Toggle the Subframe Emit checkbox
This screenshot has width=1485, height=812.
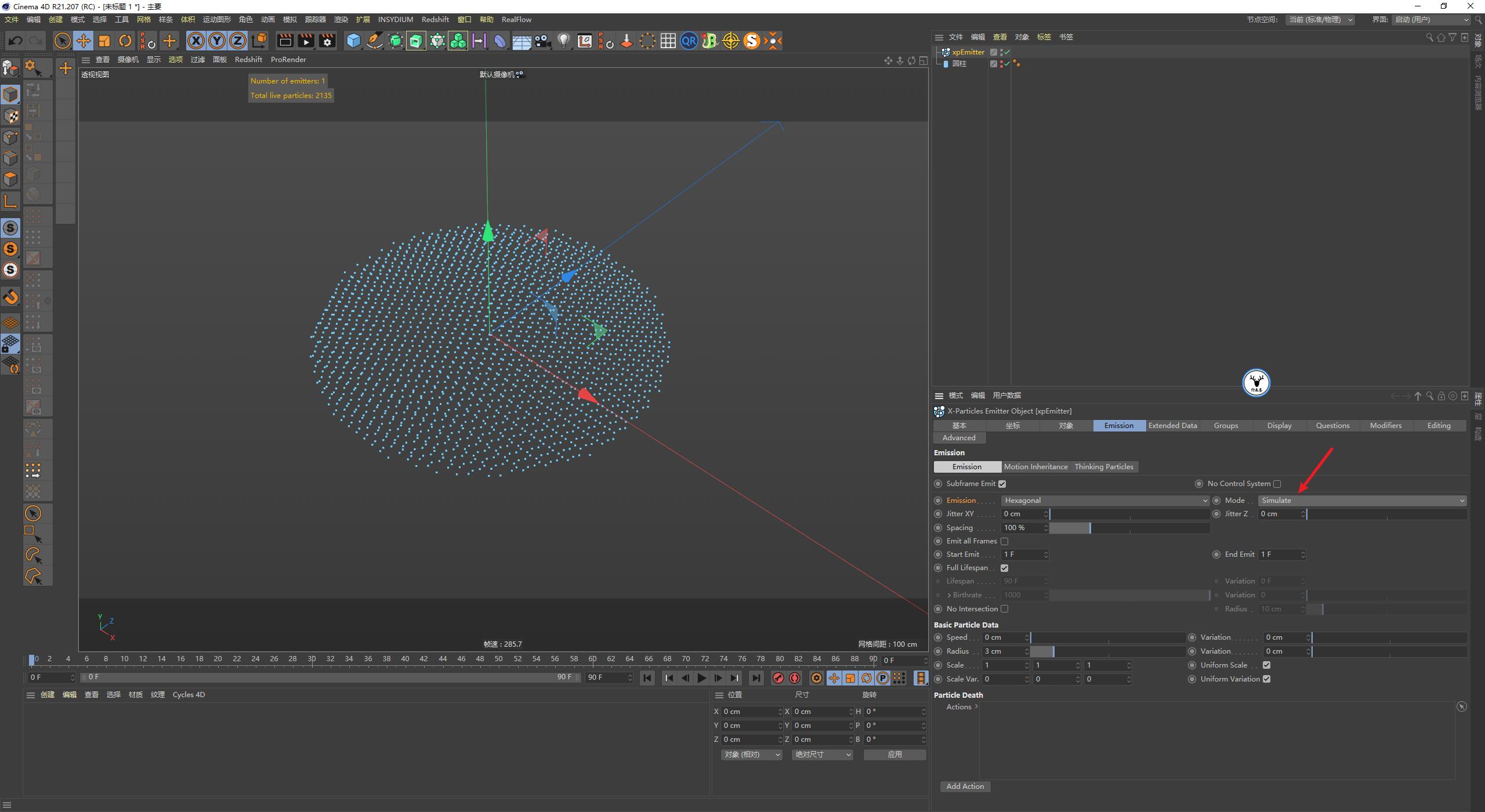(x=1003, y=483)
